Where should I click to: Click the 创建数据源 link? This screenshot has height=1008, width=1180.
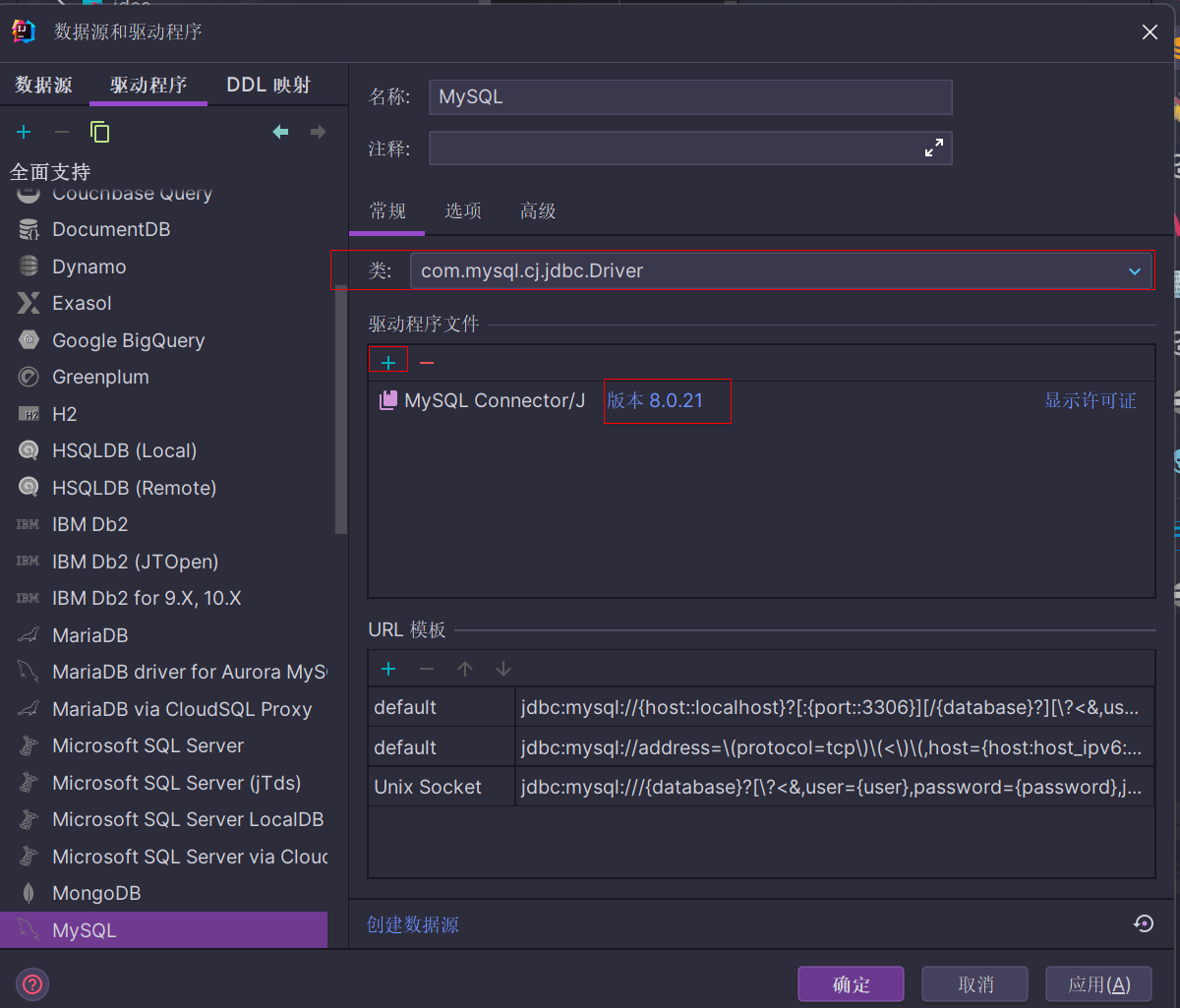point(413,924)
